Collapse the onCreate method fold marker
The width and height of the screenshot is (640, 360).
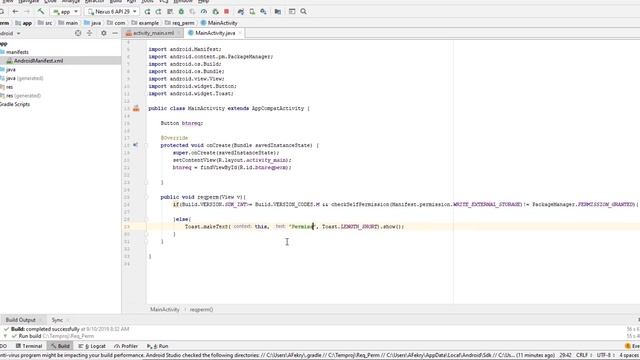point(146,145)
